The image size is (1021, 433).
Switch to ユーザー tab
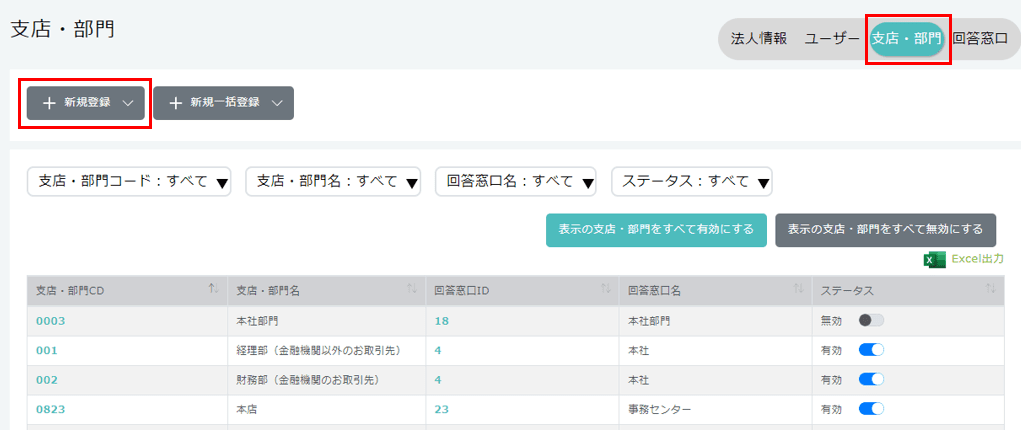[x=832, y=38]
